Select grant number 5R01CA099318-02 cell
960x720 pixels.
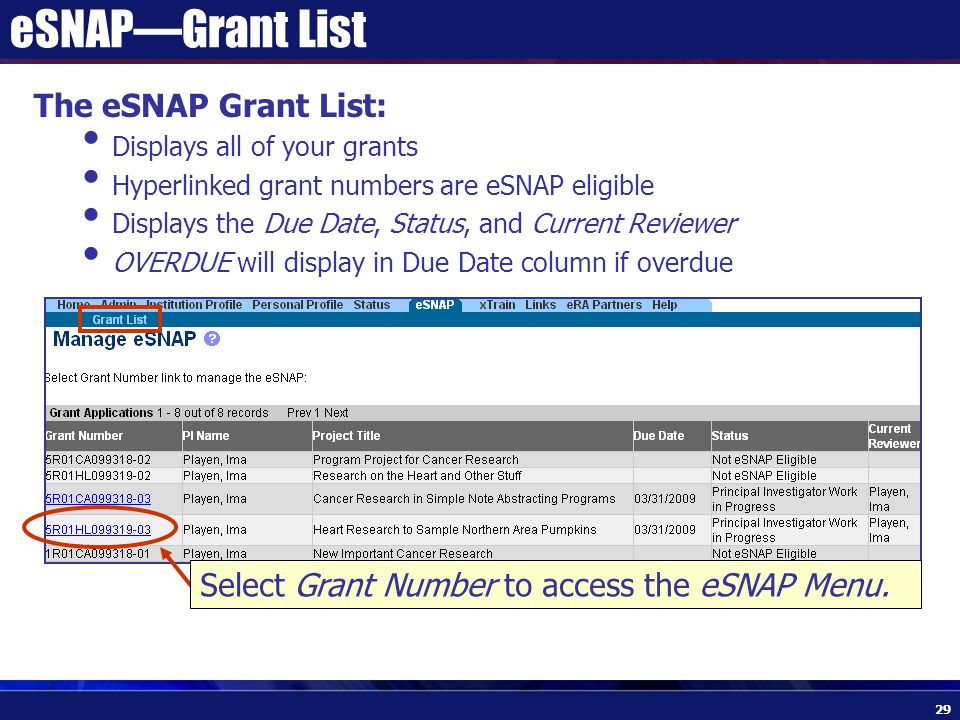coord(98,460)
